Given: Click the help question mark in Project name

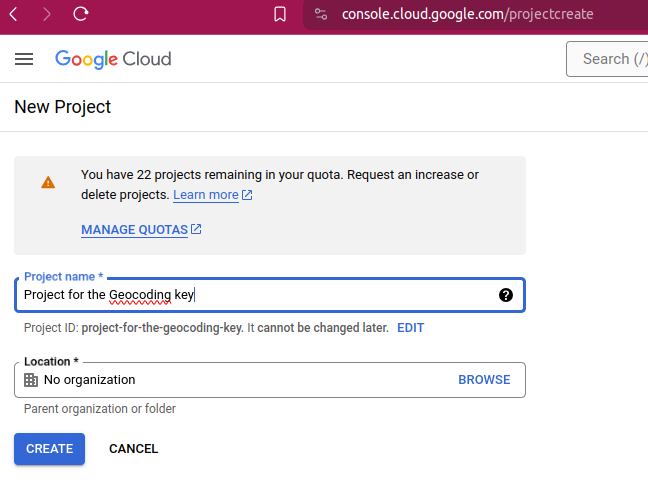Looking at the screenshot, I should pos(506,295).
